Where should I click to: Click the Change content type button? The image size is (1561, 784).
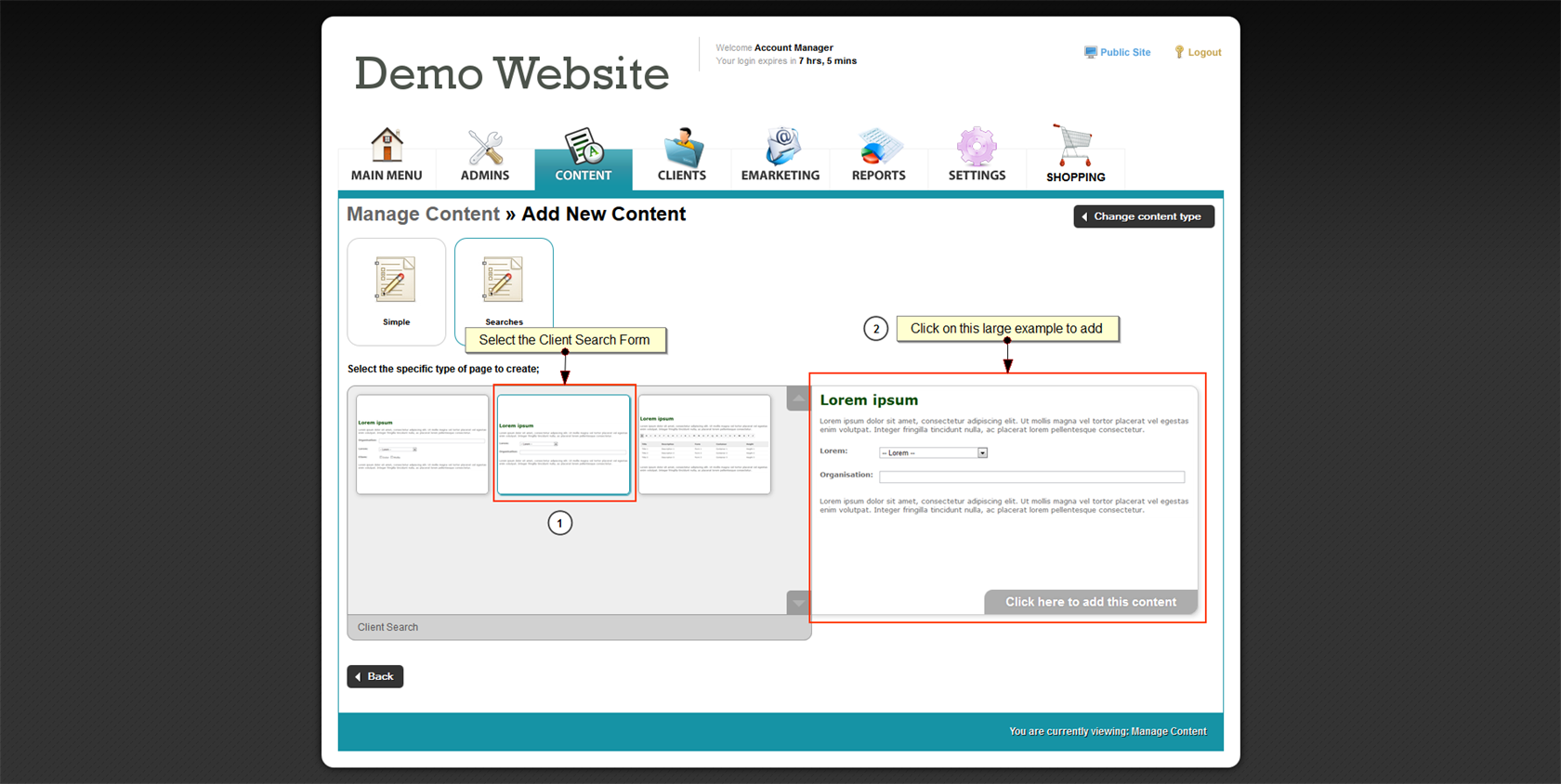(x=1144, y=216)
